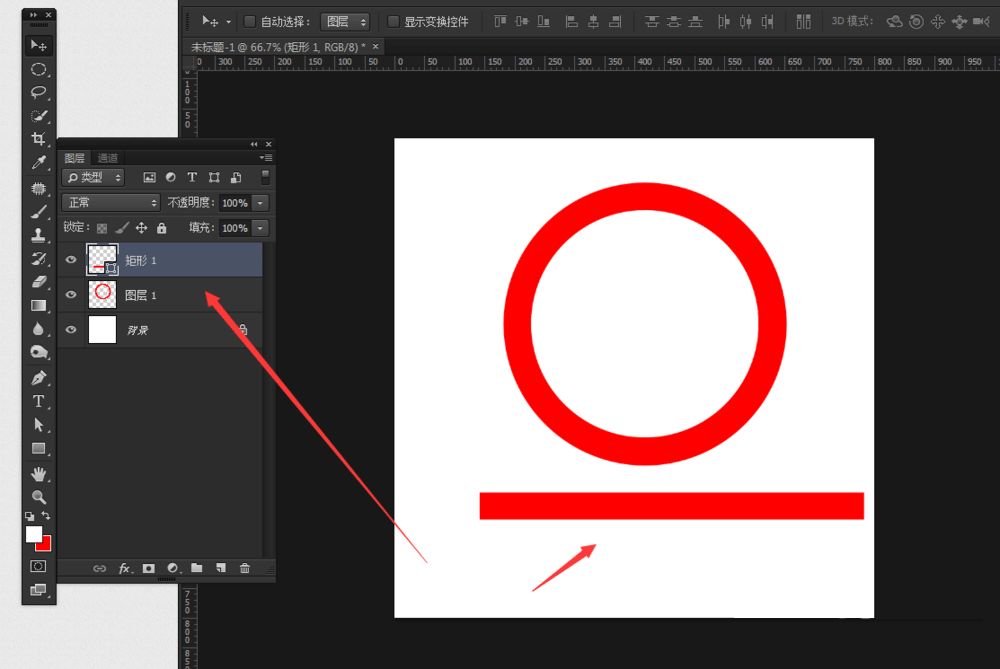1000x669 pixels.
Task: Open the fx layer styles button
Action: 125,568
